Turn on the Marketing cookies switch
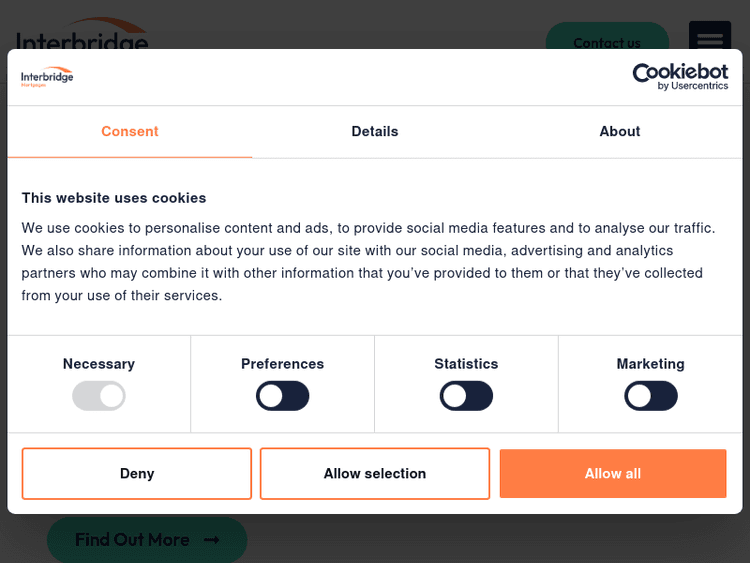 click(x=651, y=396)
